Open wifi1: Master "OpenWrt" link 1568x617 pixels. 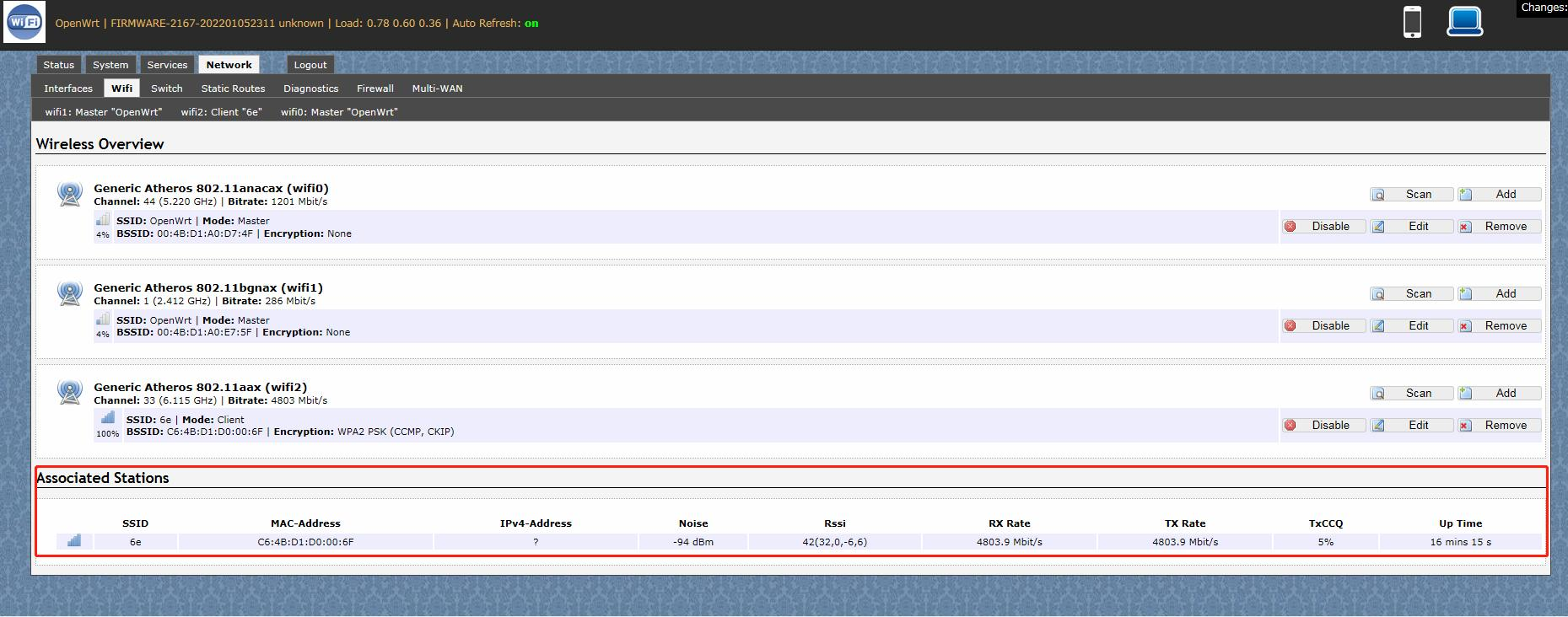(104, 112)
